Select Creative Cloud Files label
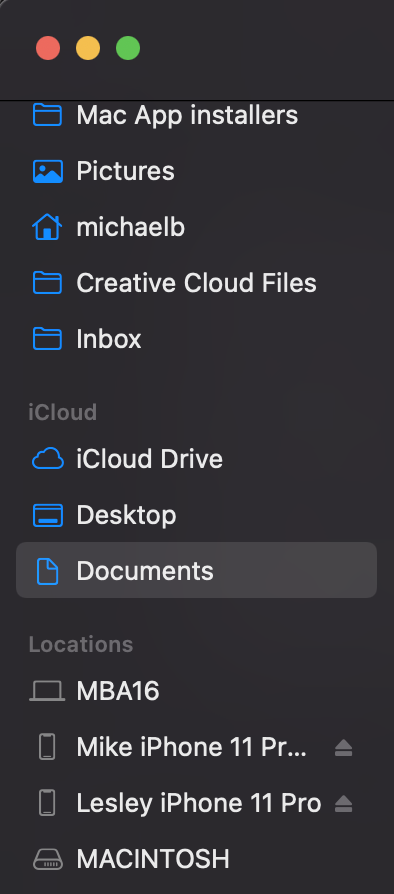This screenshot has width=394, height=894. pos(196,283)
